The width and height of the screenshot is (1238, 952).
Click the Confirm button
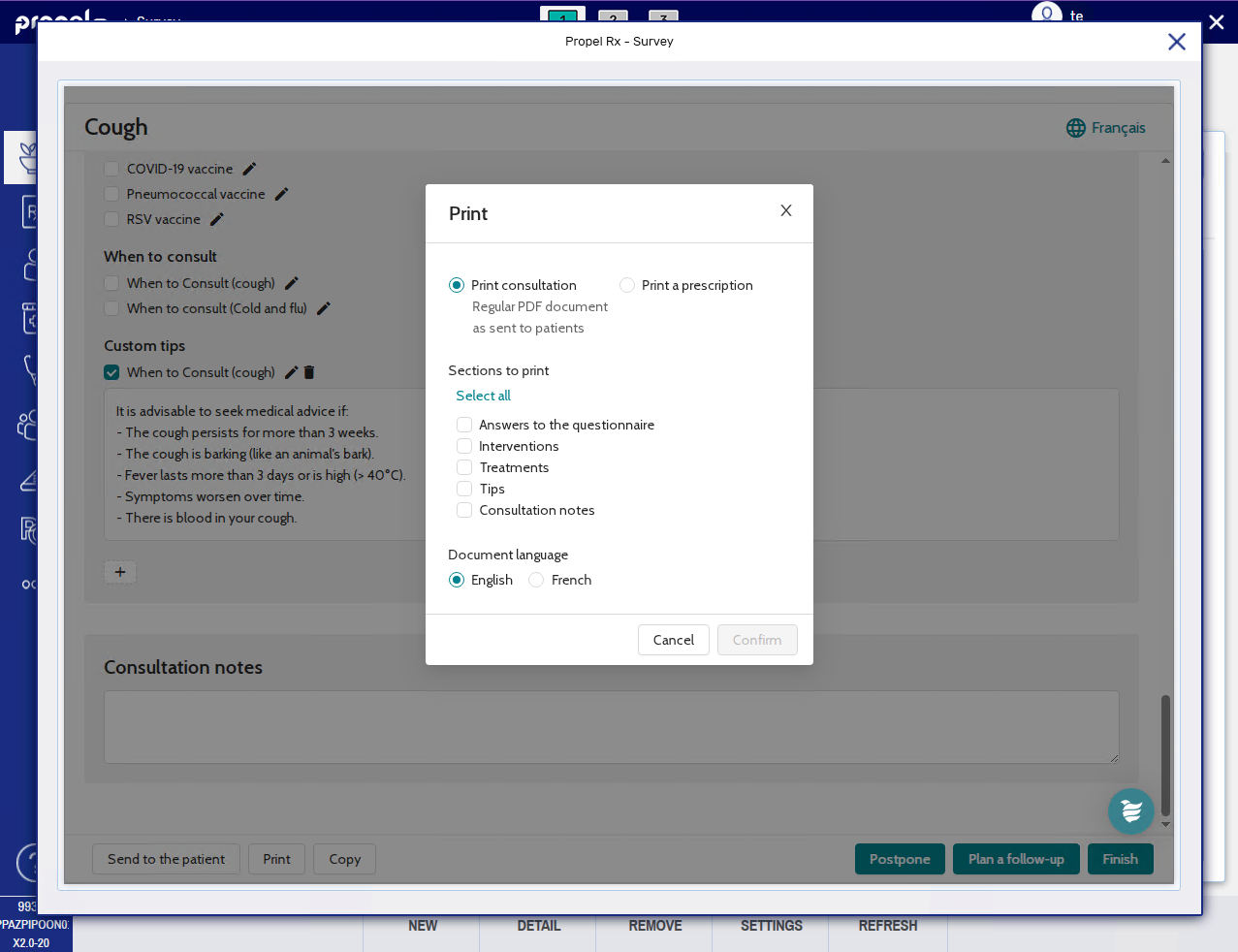(x=757, y=640)
